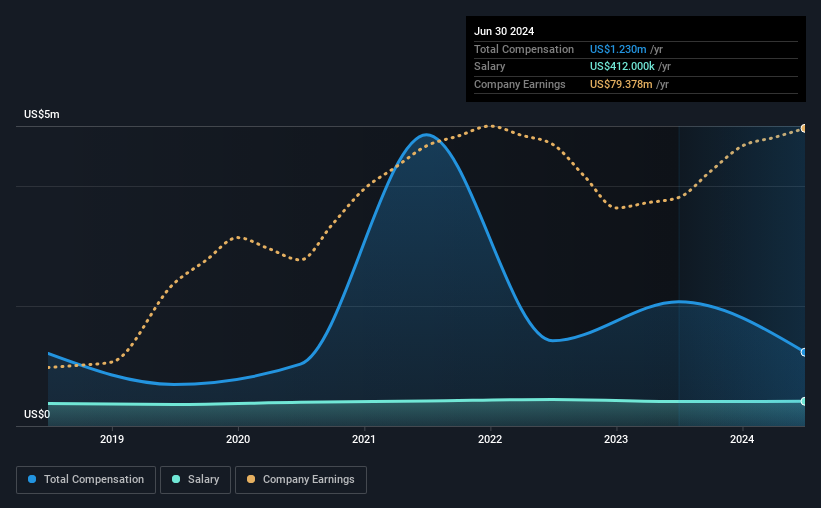Click the US$0 y-axis label
The width and height of the screenshot is (821, 508).
point(37,414)
